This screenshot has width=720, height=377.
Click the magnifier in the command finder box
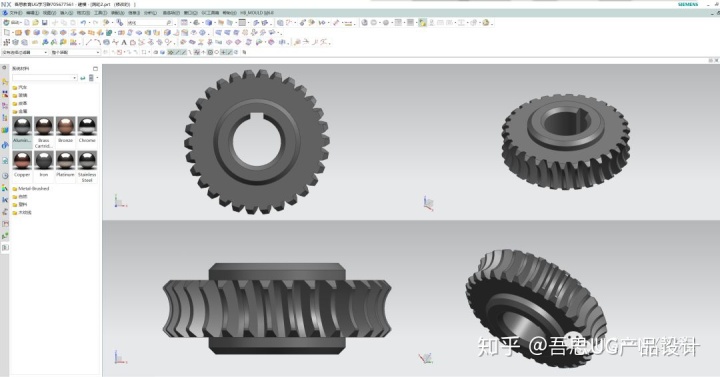click(168, 23)
